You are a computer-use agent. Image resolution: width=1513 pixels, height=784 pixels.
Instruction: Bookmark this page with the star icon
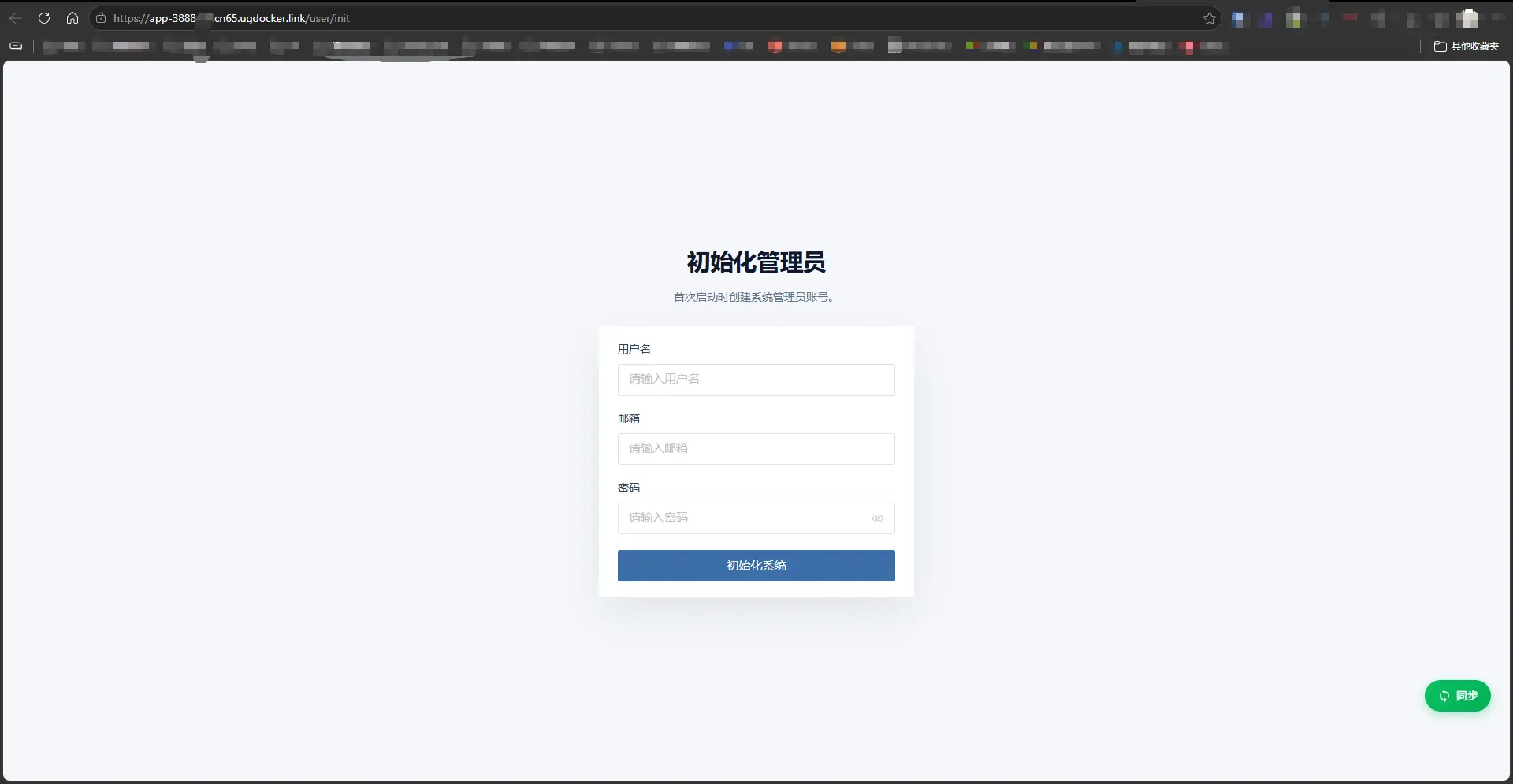point(1210,18)
